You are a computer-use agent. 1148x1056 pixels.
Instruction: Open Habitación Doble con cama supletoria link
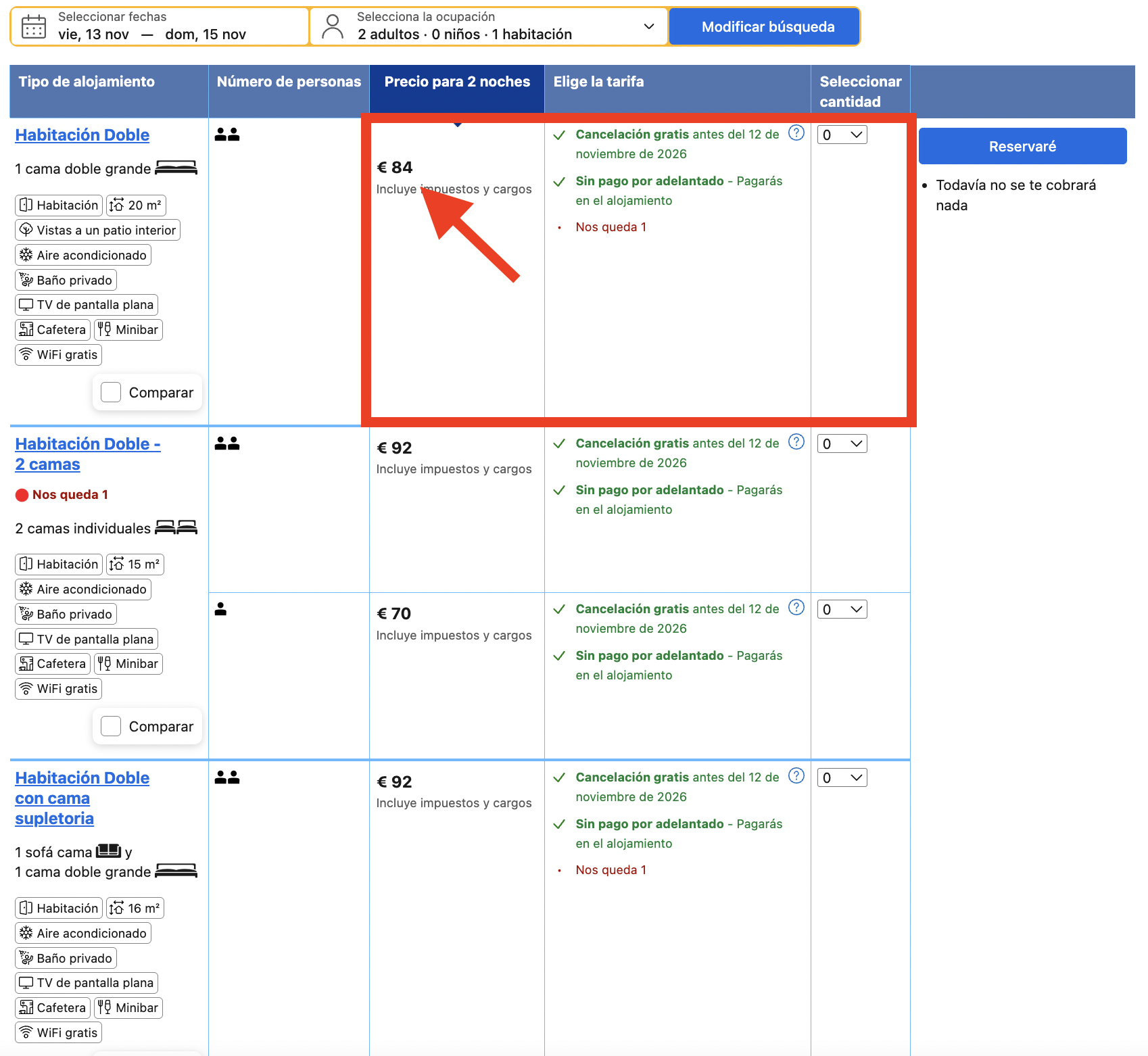point(82,798)
